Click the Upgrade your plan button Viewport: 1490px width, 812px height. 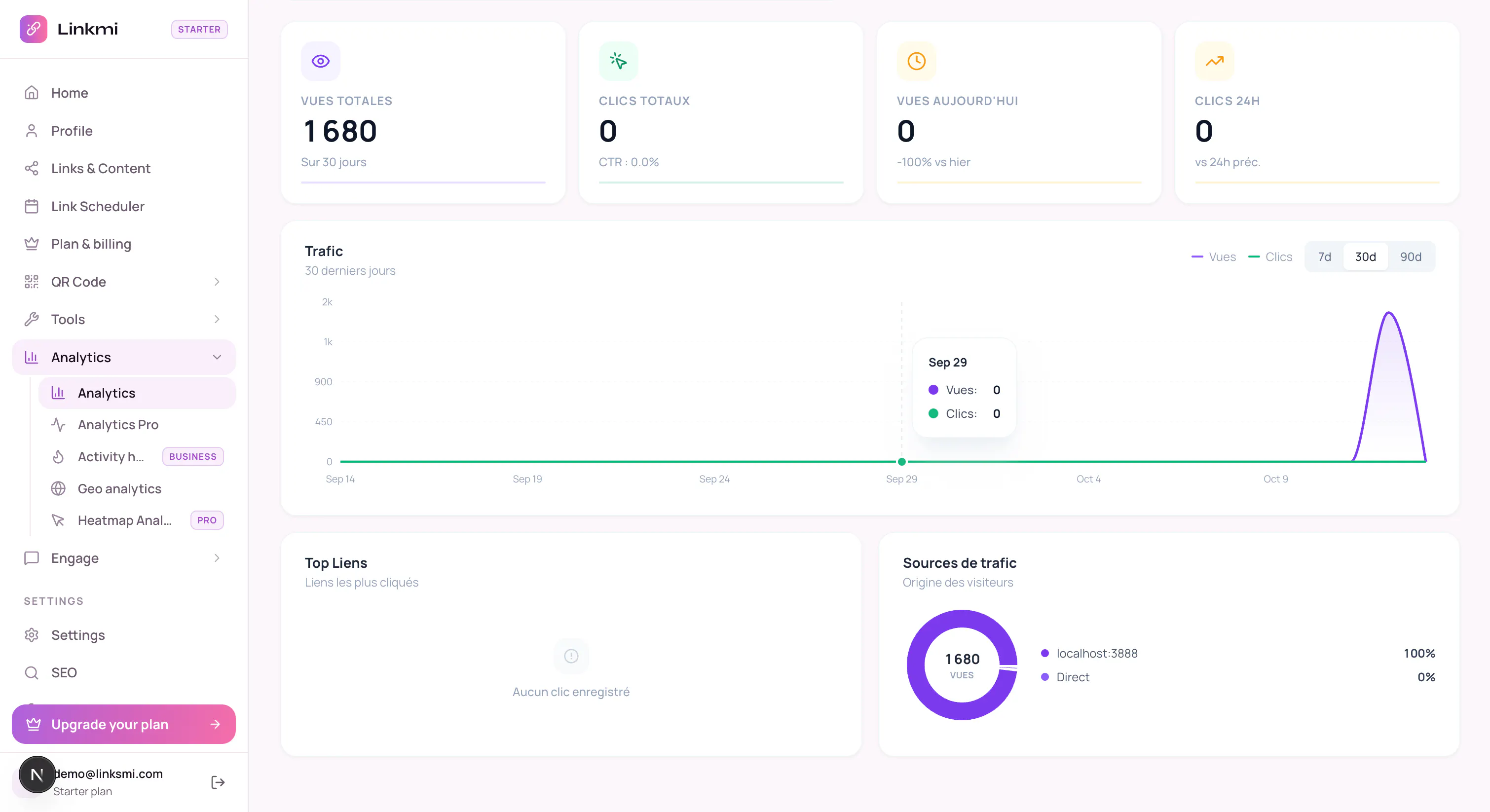[124, 724]
